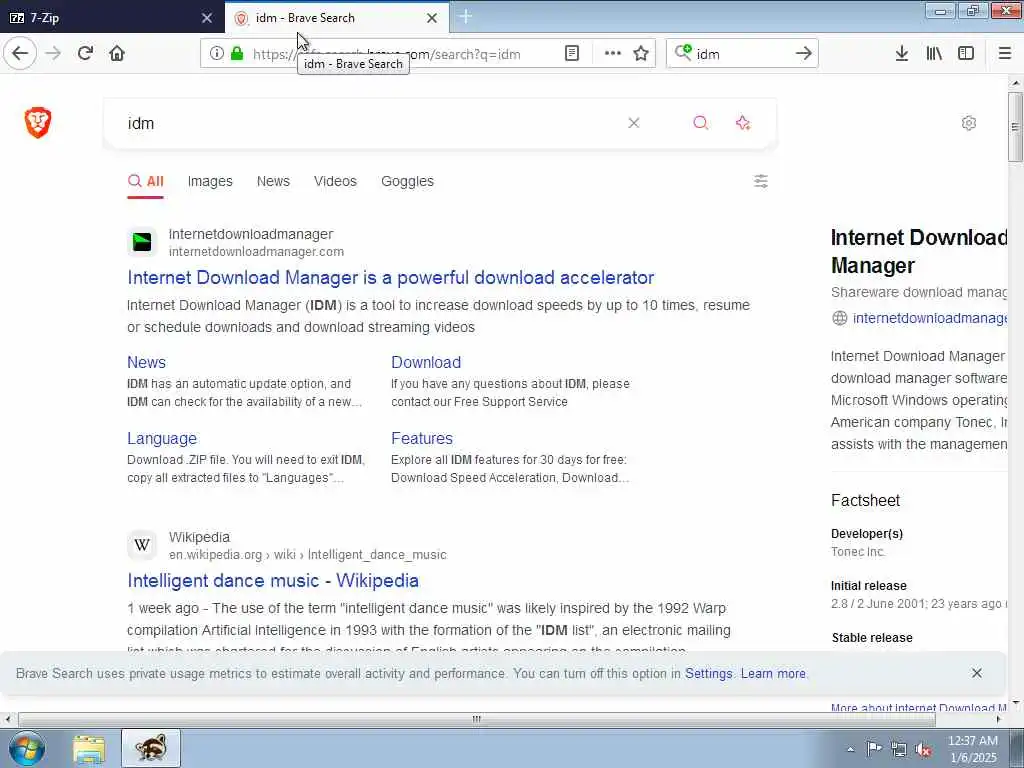Click search engine icon in browser search box

pos(683,53)
